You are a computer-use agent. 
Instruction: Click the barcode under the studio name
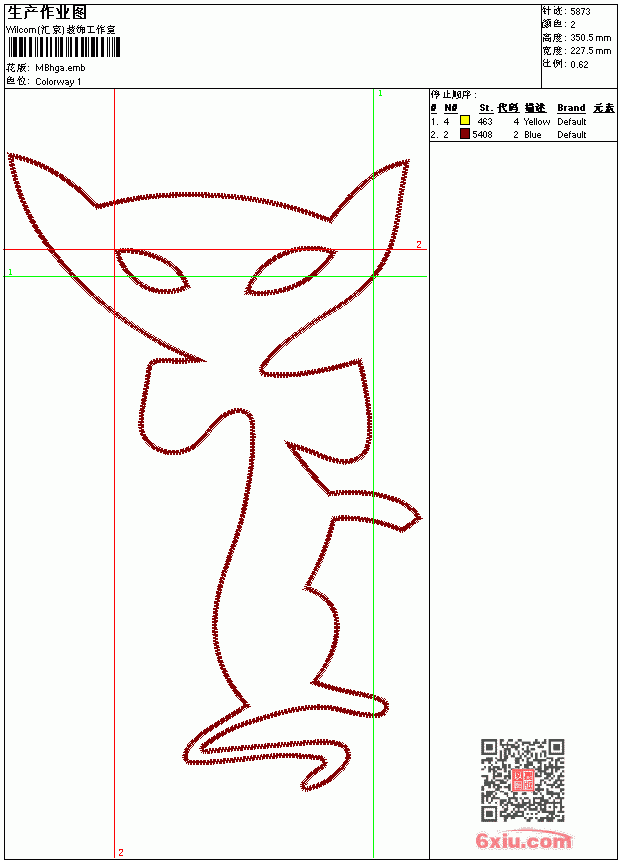pos(64,48)
